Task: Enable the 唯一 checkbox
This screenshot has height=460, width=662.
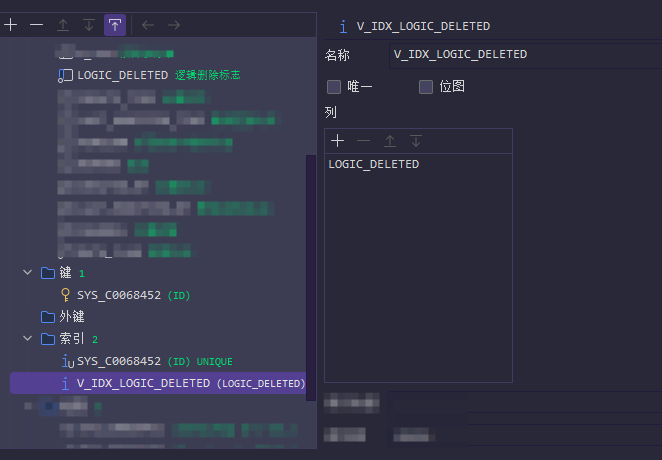Action: point(334,87)
